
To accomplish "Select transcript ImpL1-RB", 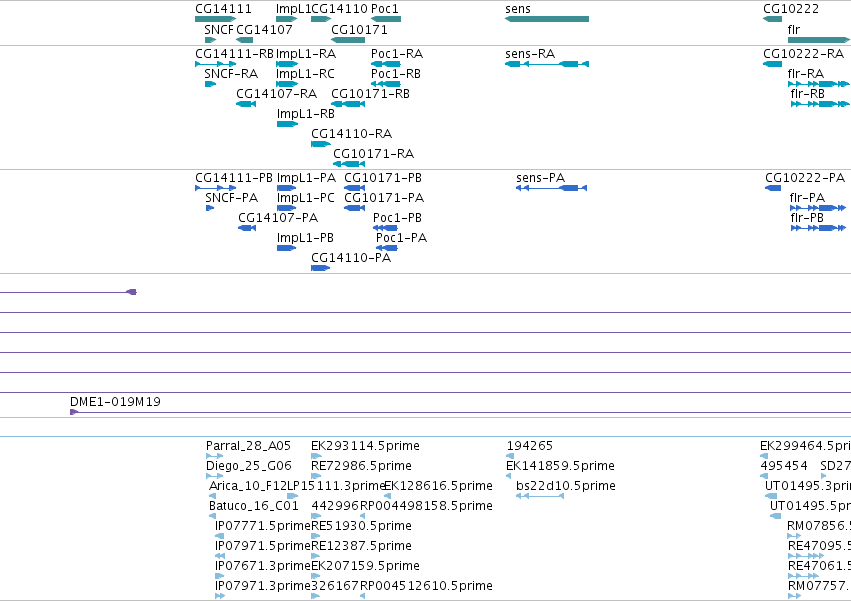I will point(288,124).
